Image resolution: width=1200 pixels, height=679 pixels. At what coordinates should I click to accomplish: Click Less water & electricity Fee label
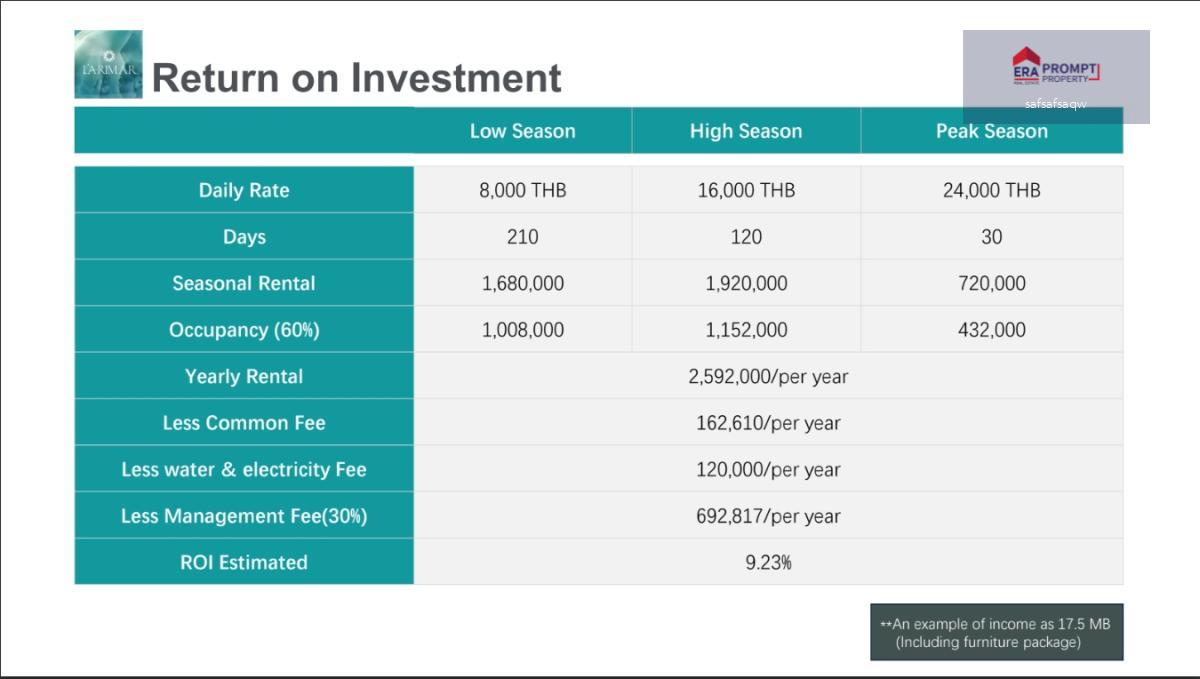[244, 469]
